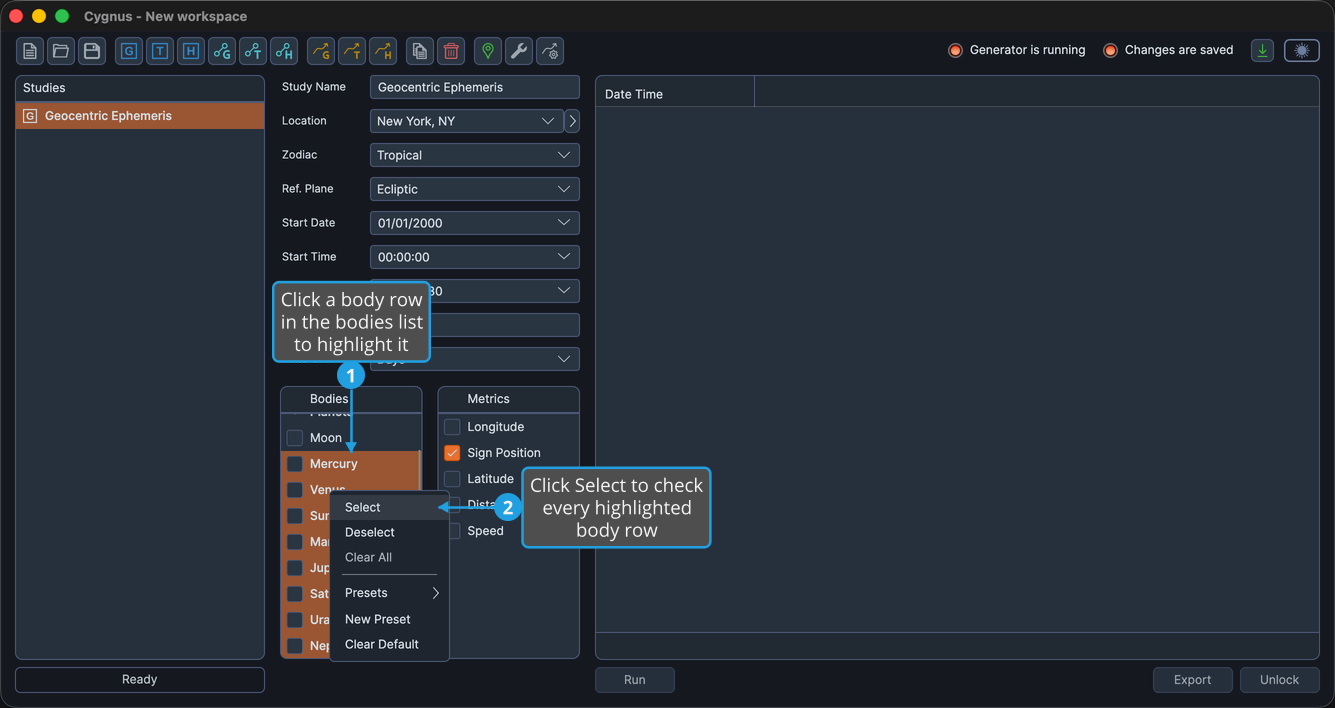Click the green download arrow icon

click(1263, 51)
